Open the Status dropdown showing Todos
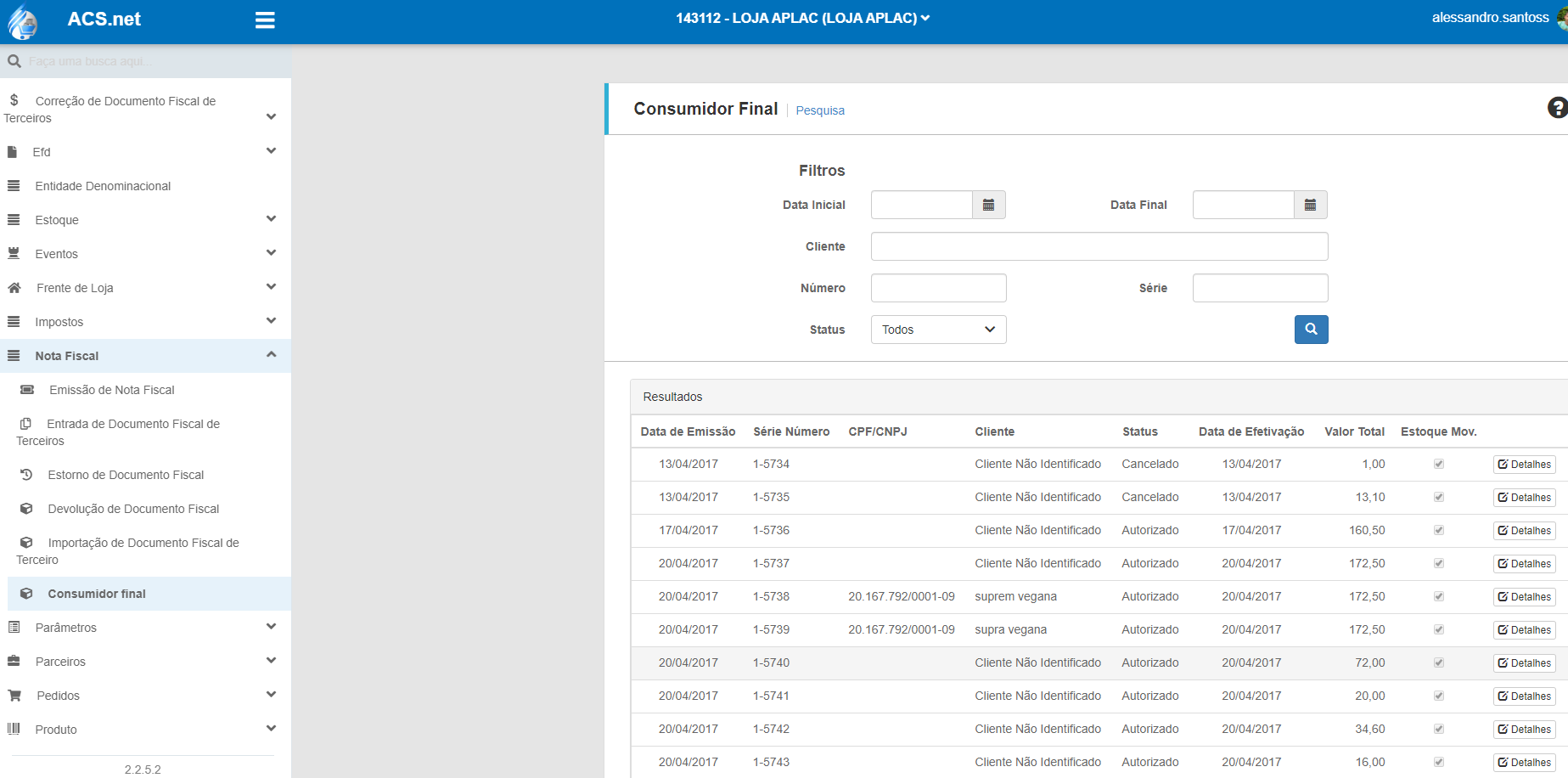Viewport: 1568px width, 778px height. pos(938,330)
